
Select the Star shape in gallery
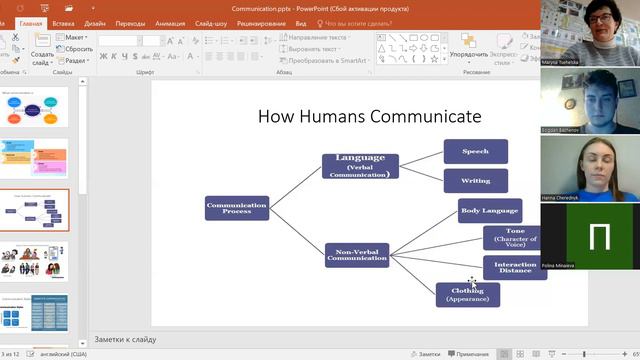coord(435,59)
